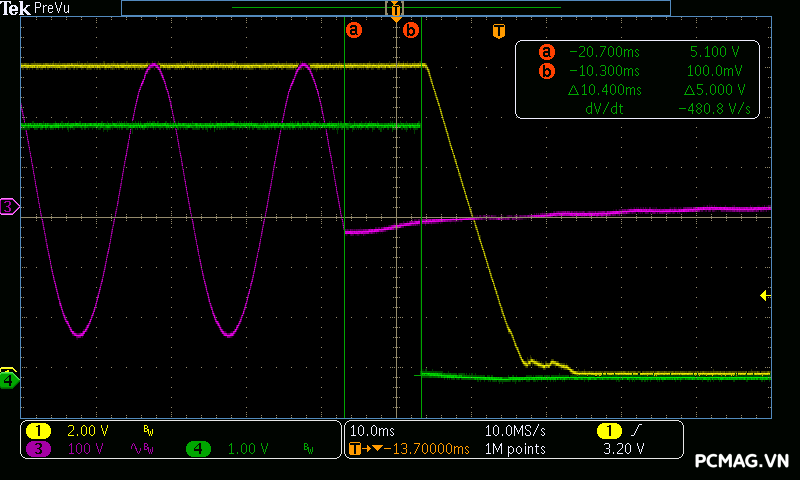Select the green channel 4 ground marker
Screen dimensions: 800x480
pyautogui.click(x=9, y=380)
